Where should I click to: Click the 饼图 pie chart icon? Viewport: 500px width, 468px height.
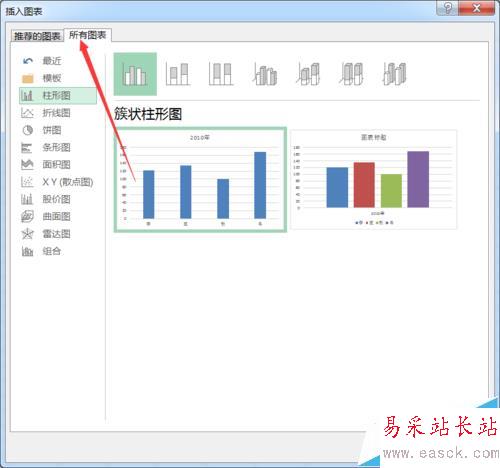tap(27, 130)
